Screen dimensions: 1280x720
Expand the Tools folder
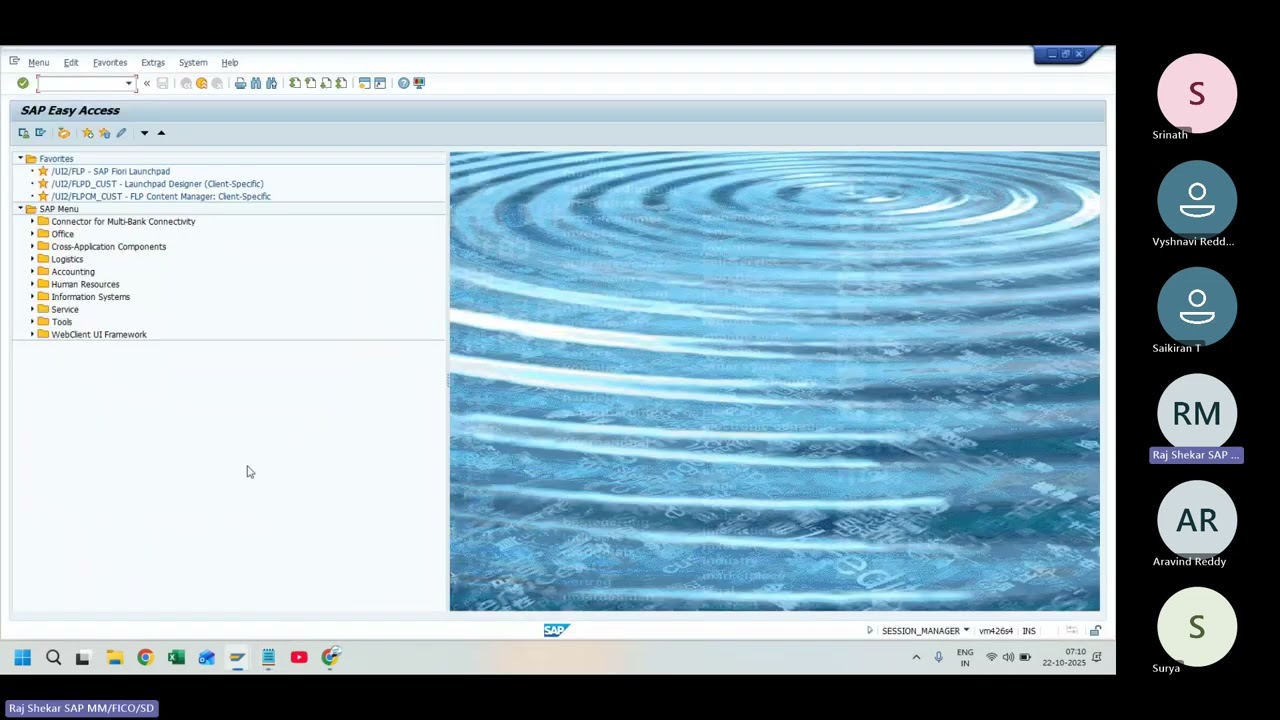tap(32, 322)
